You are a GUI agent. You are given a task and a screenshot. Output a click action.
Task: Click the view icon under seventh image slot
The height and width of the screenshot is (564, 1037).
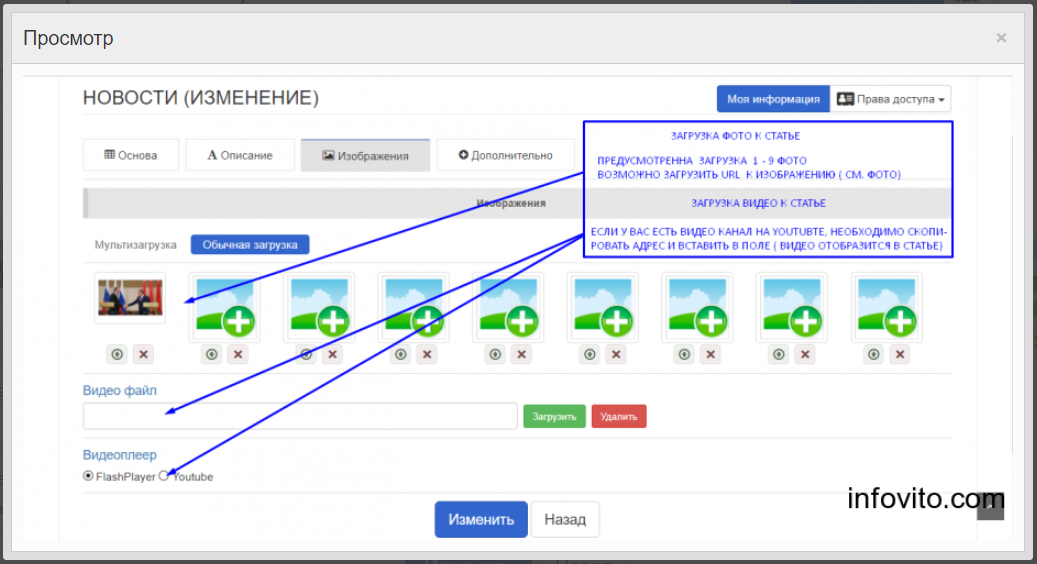point(684,354)
